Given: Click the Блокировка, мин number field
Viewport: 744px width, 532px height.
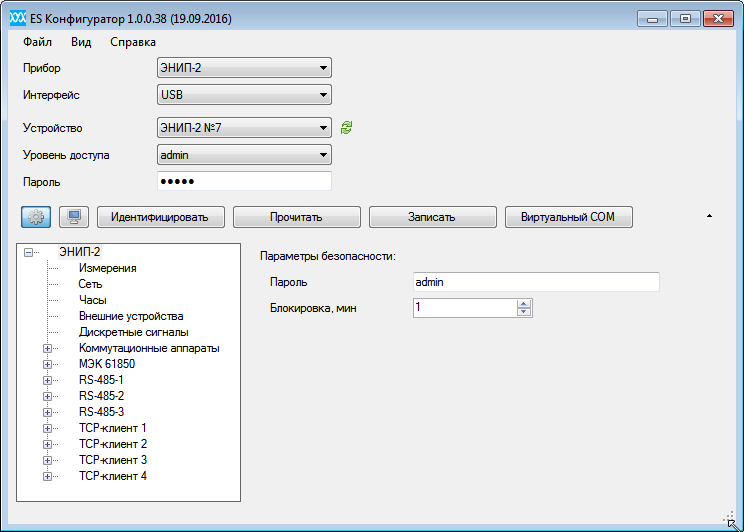Looking at the screenshot, I should 465,308.
